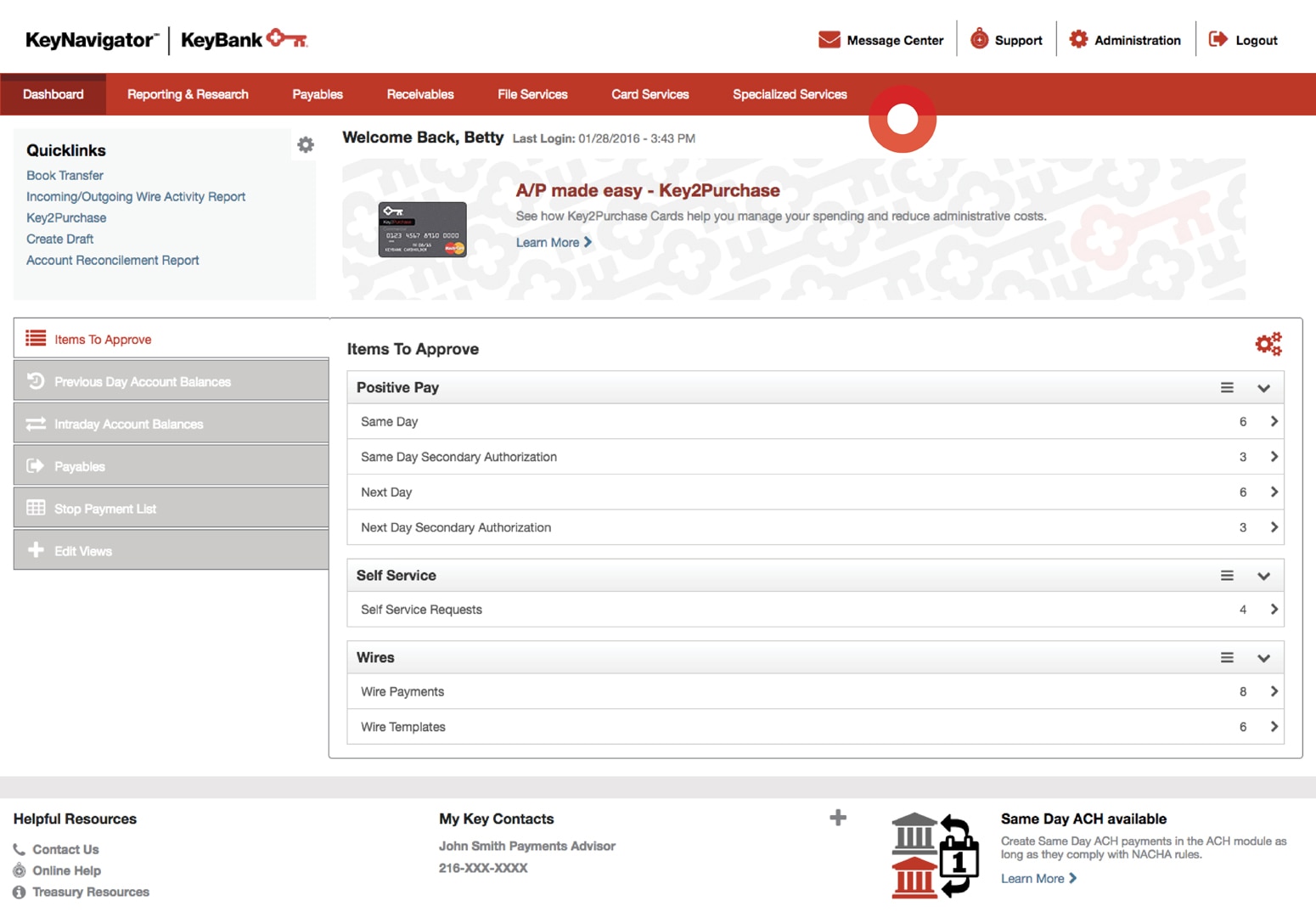Collapse the Positive Pay section
1316x923 pixels.
pyautogui.click(x=1263, y=388)
